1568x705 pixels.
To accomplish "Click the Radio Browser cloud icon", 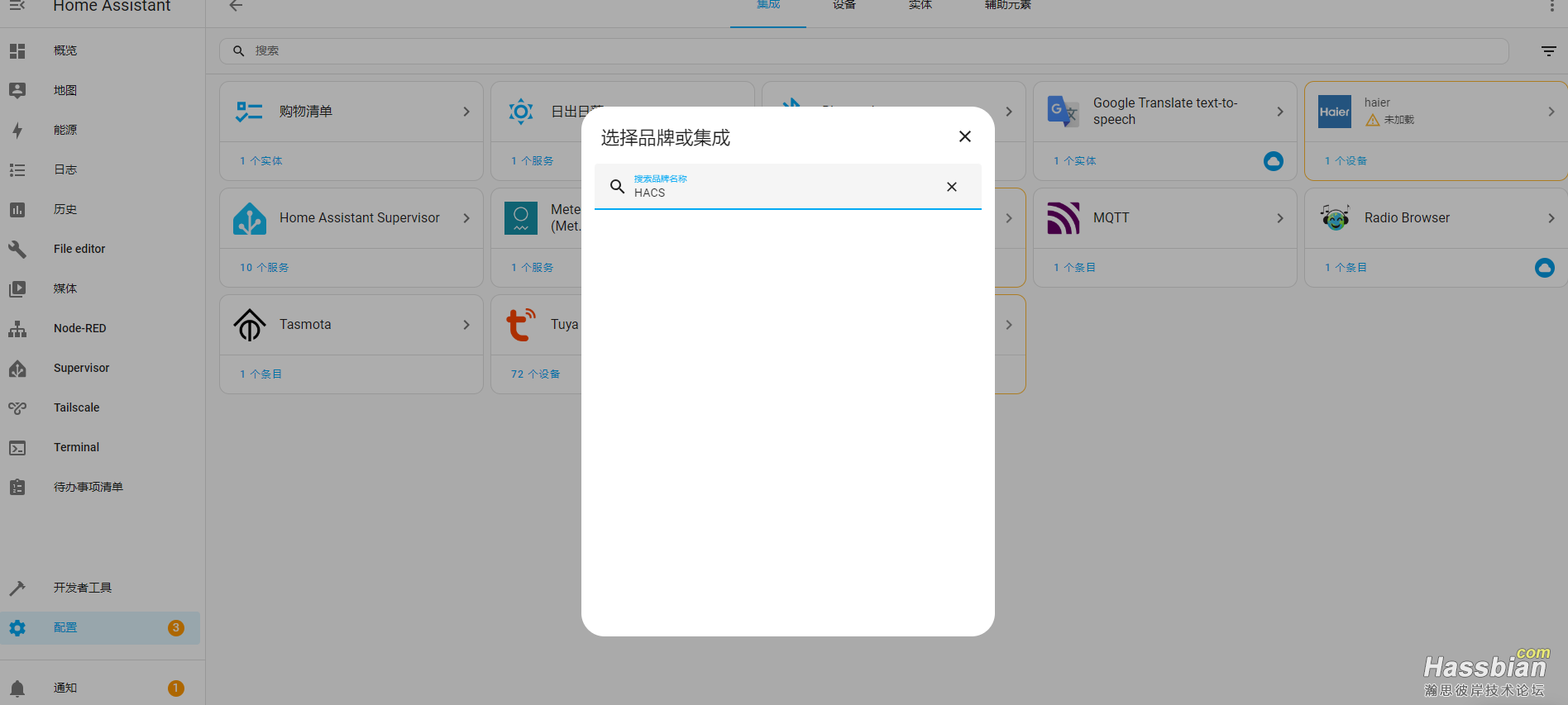I will tap(1545, 268).
